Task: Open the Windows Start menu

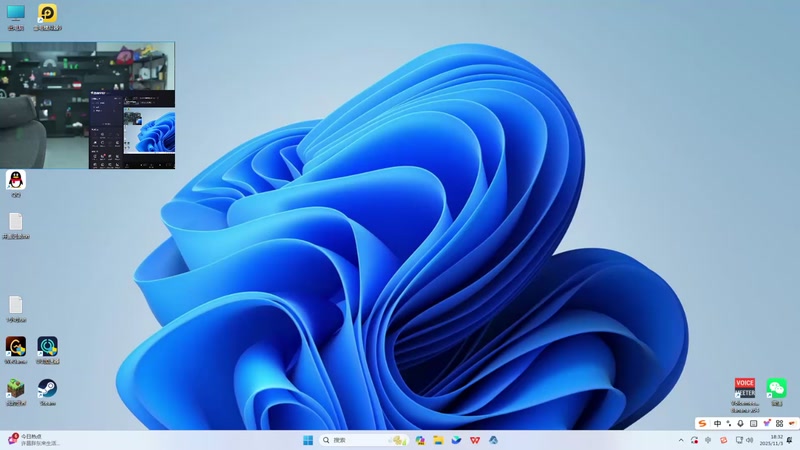Action: [x=308, y=440]
